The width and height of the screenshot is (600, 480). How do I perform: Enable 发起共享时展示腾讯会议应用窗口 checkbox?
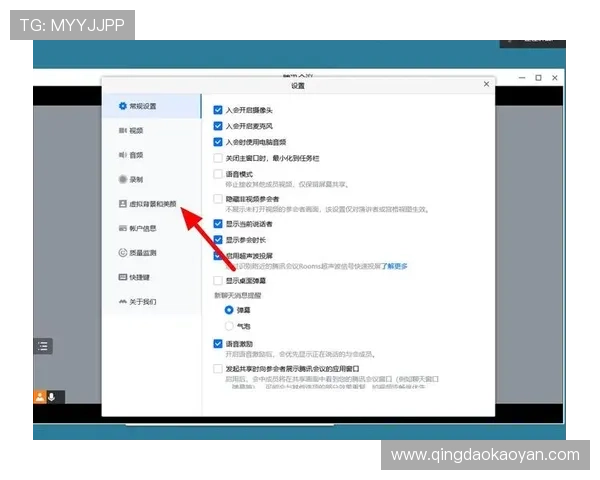tap(218, 369)
